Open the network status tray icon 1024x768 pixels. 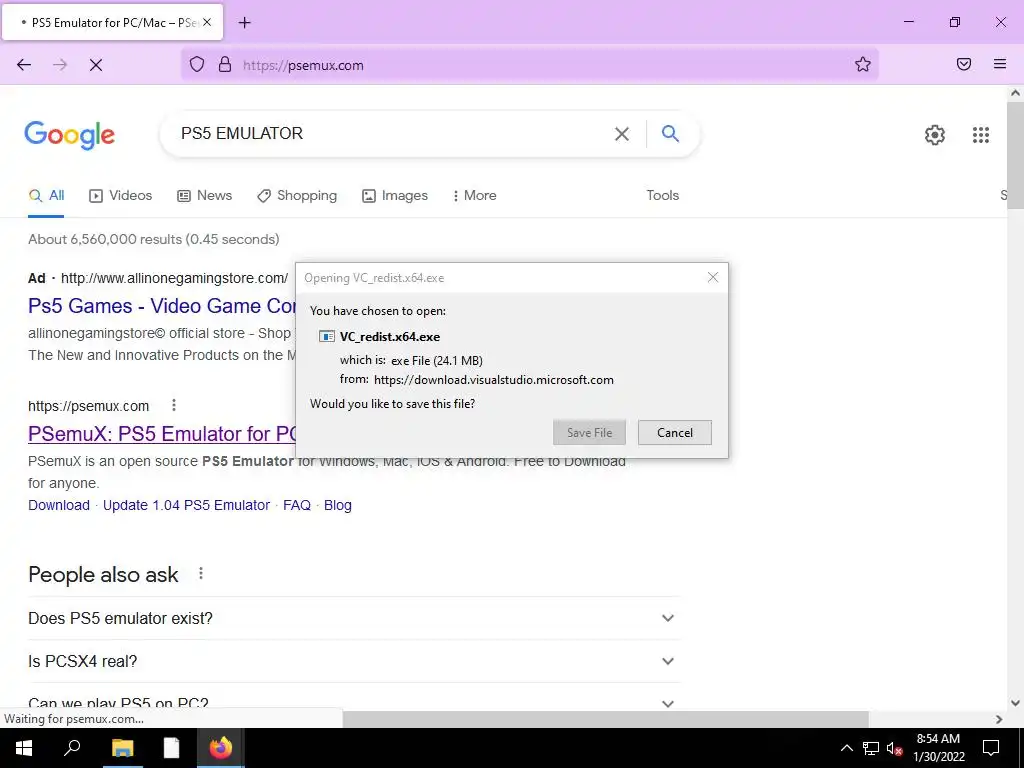(871, 748)
